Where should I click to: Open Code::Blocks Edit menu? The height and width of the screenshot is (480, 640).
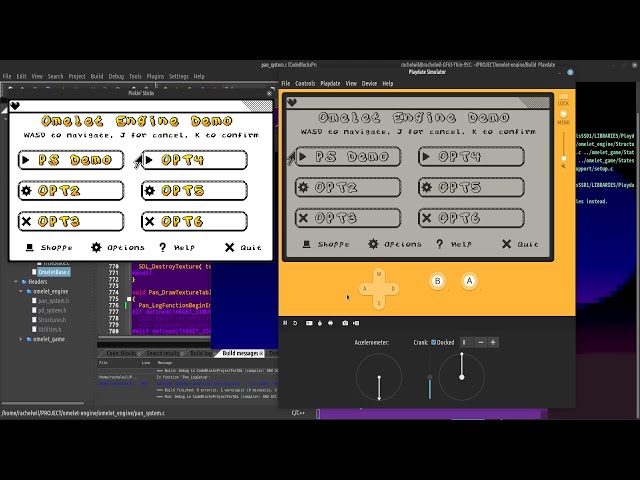(21, 76)
